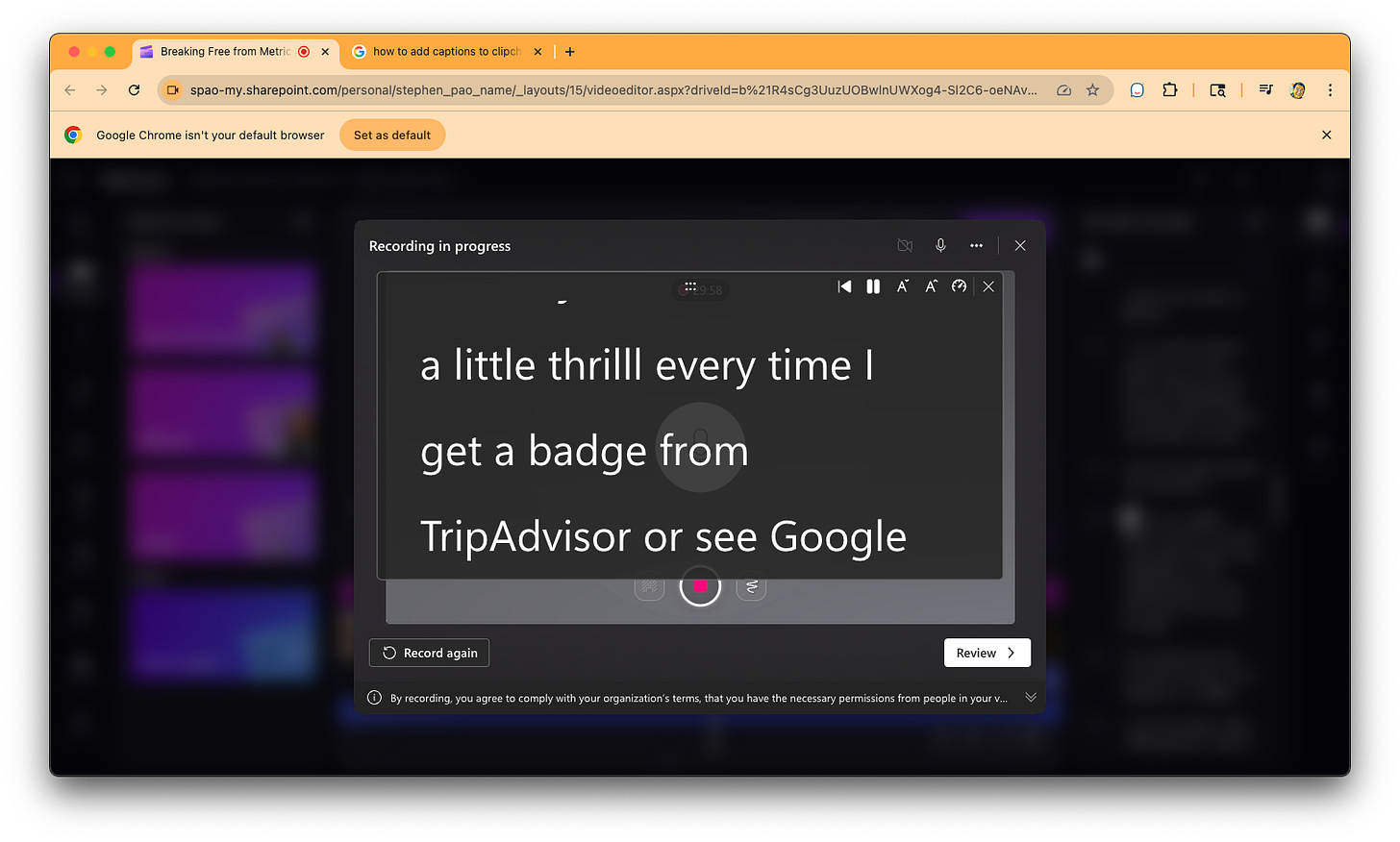
Task: Open teleprompter scroll speed control
Action: [959, 286]
